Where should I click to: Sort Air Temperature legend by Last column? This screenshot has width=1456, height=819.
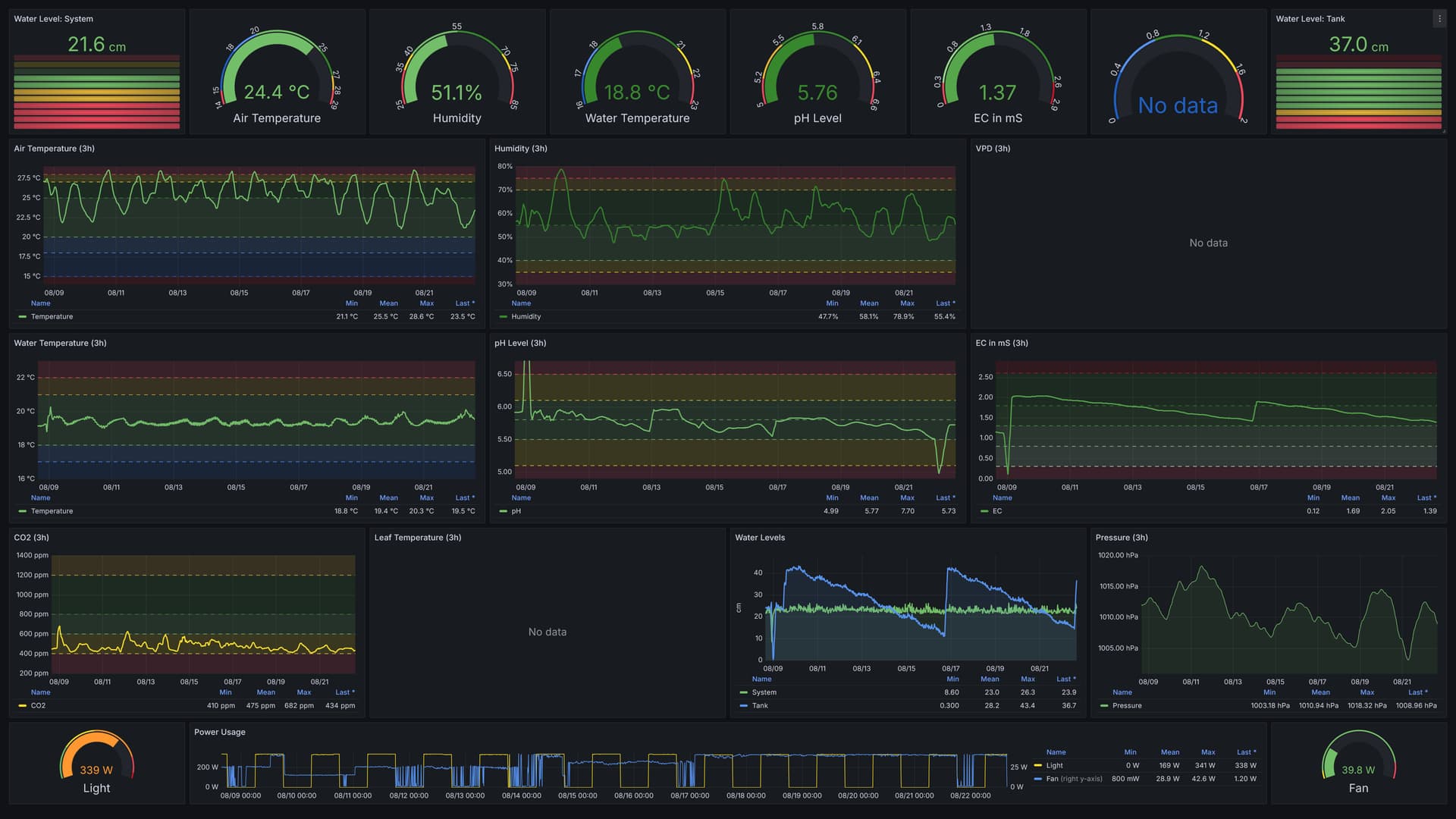click(x=464, y=303)
